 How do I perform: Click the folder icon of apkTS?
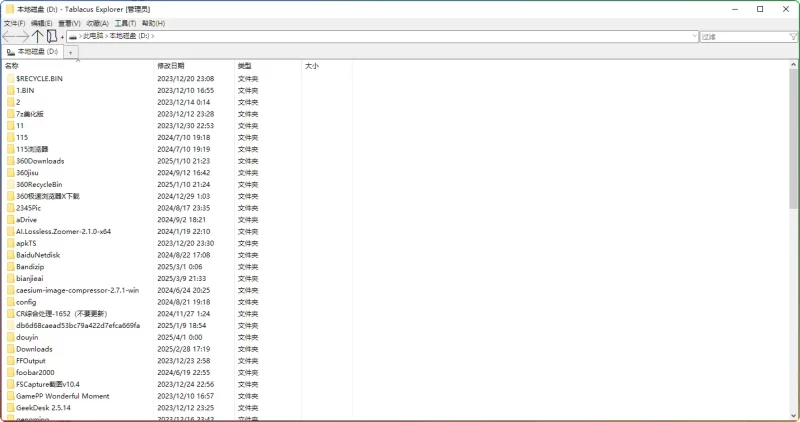click(x=11, y=243)
